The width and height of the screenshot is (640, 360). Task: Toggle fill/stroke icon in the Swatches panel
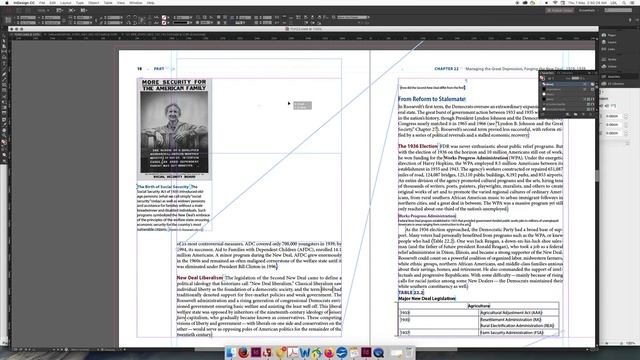[x=542, y=78]
